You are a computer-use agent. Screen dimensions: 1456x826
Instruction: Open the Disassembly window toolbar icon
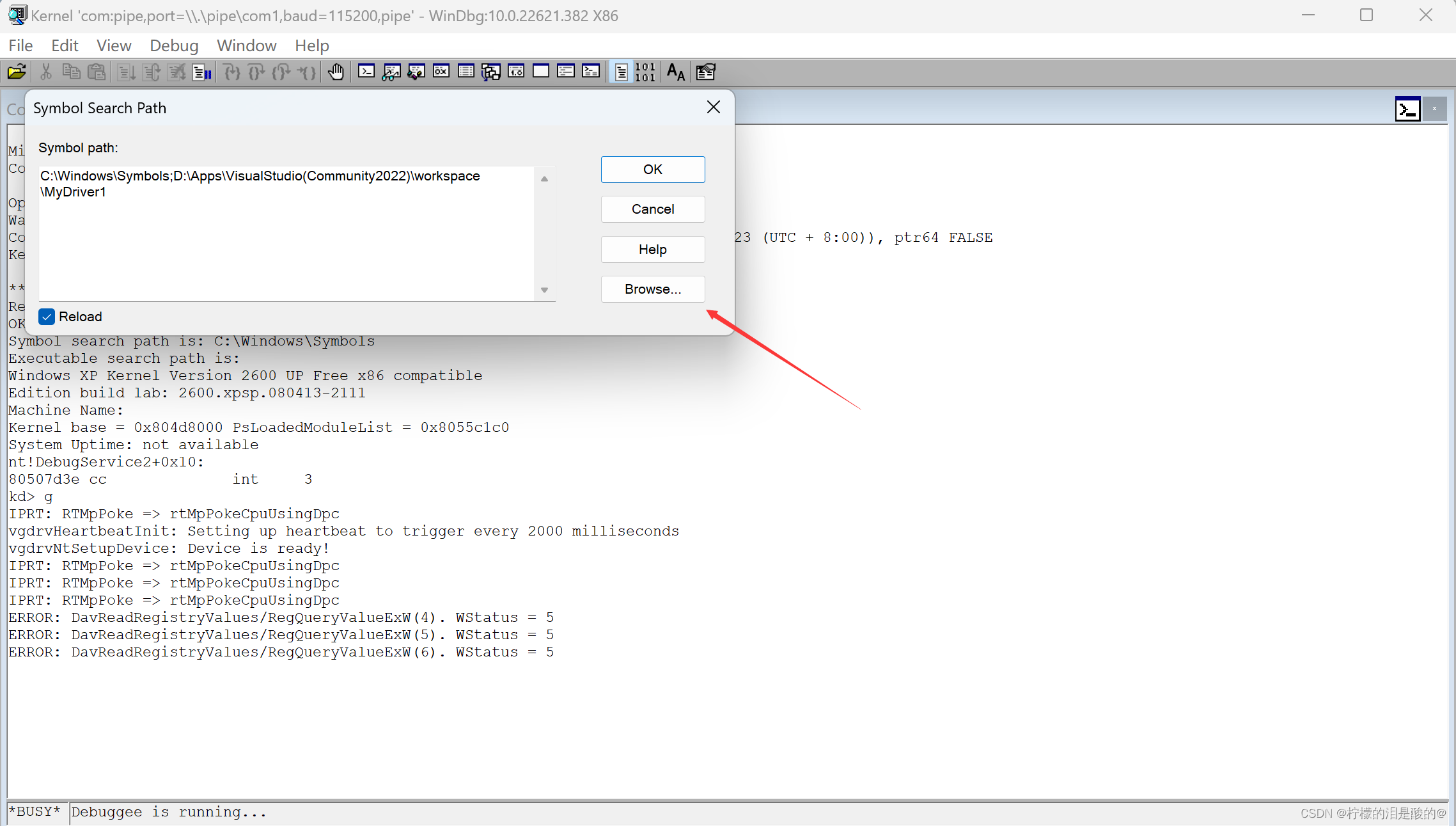tap(516, 72)
